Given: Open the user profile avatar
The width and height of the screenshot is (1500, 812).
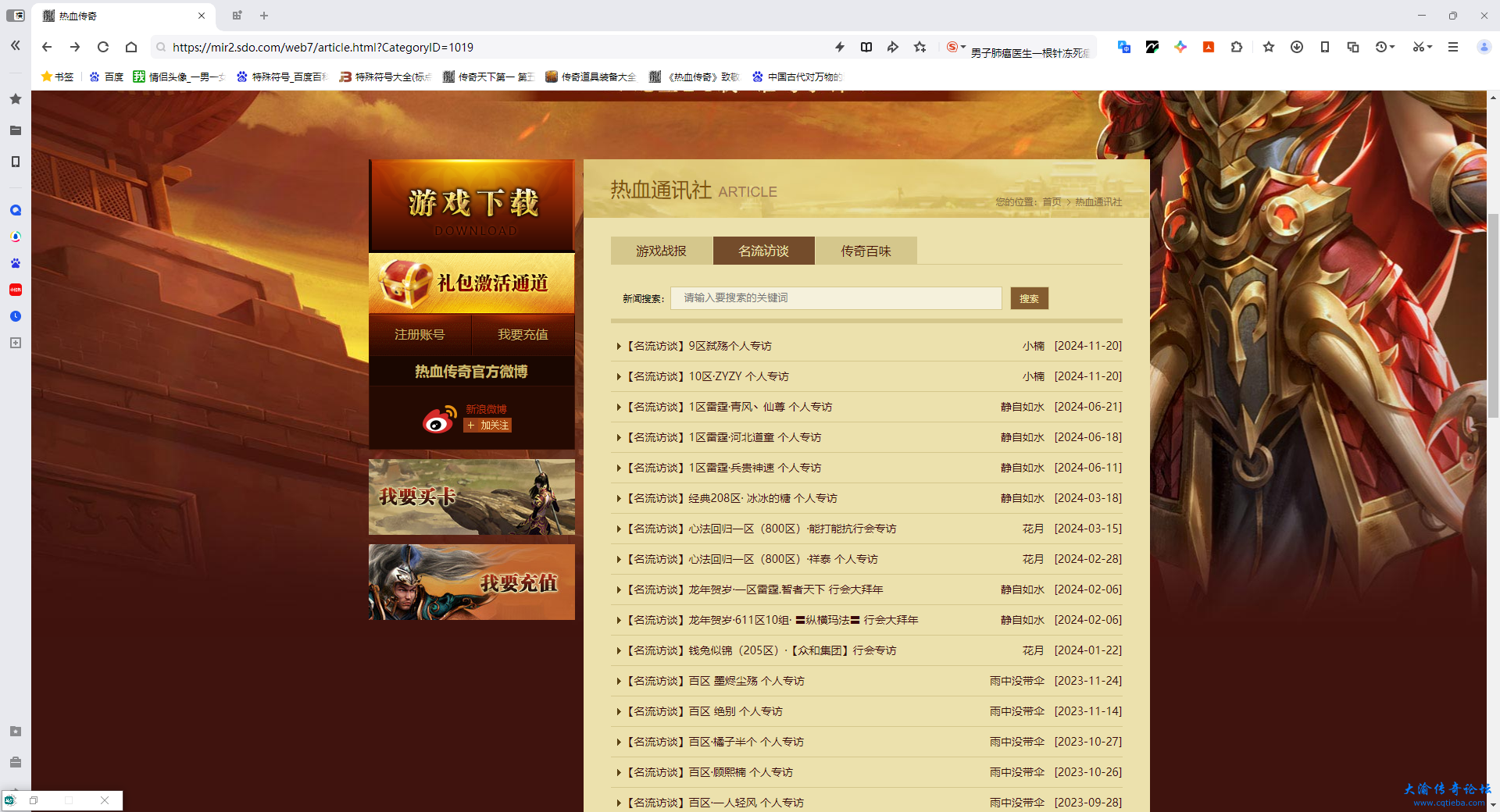Looking at the screenshot, I should tap(1484, 47).
